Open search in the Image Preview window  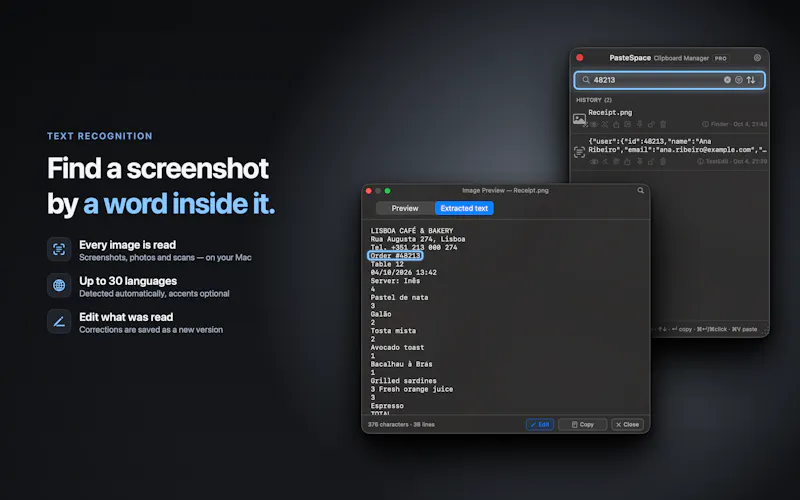click(x=640, y=190)
